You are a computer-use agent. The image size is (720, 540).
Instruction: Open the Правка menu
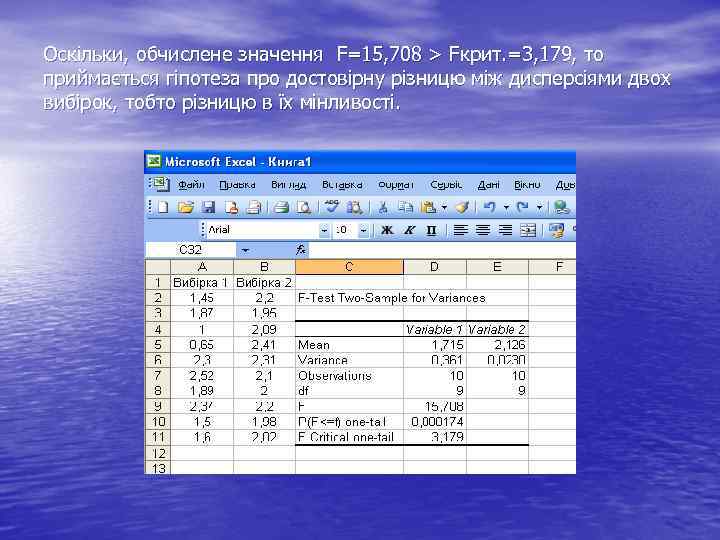point(237,185)
